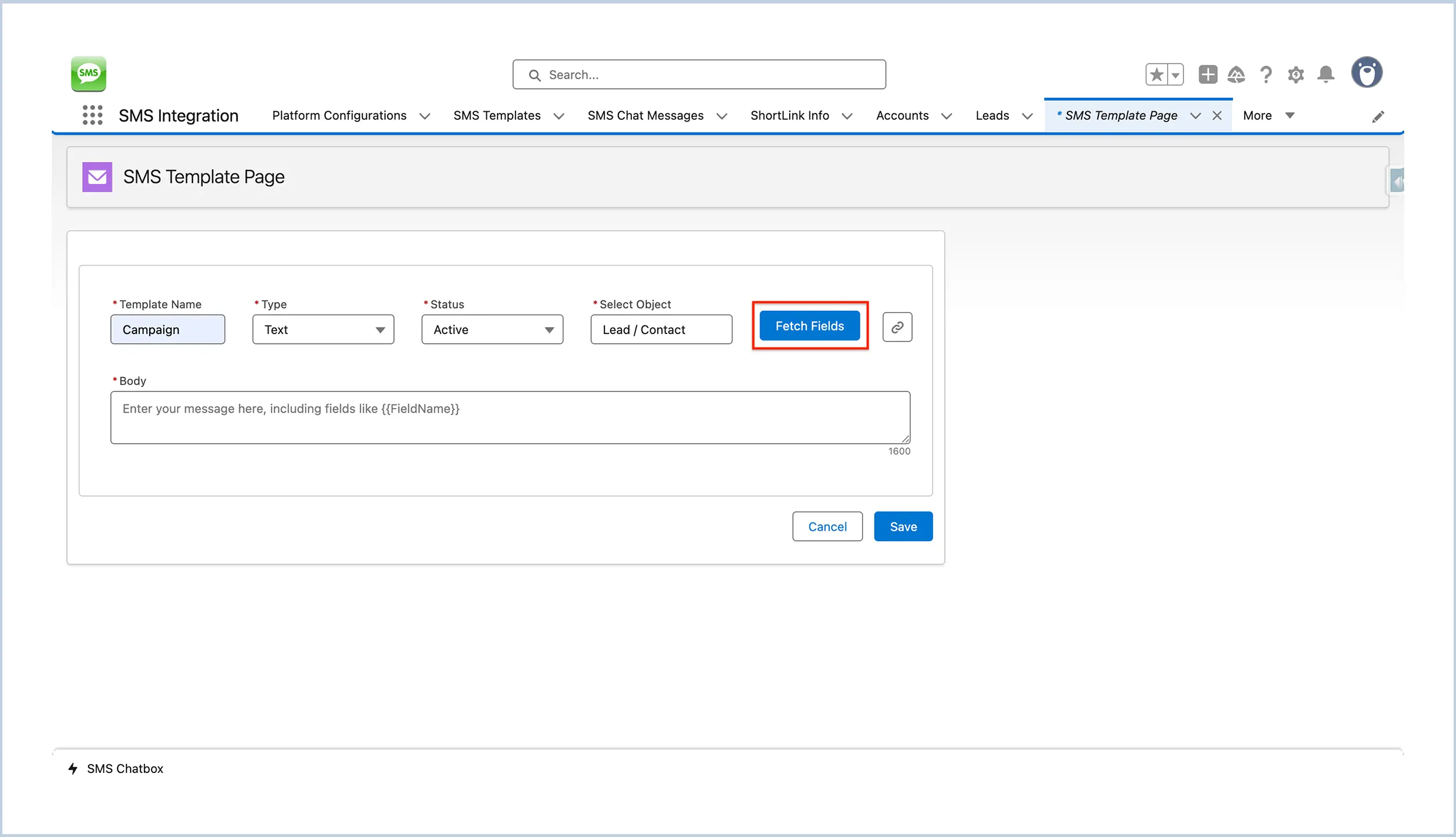The image size is (1456, 837).
Task: Click the Trailhead guidance icon
Action: click(1236, 75)
